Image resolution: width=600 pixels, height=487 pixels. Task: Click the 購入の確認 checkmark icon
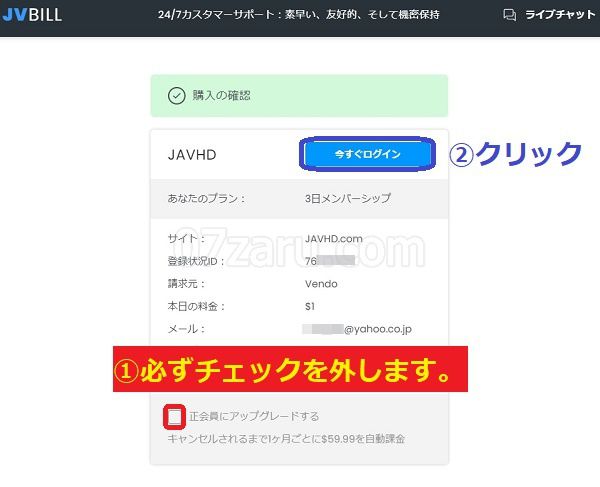click(x=176, y=96)
